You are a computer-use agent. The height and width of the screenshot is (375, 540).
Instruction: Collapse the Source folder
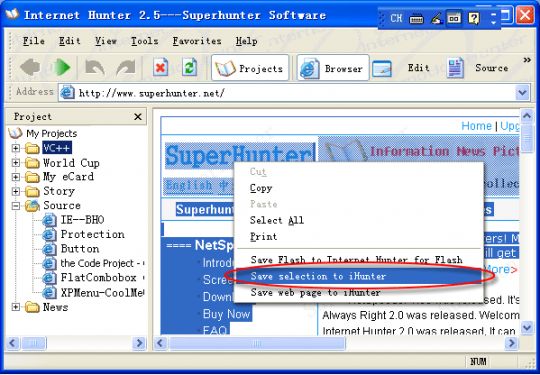pyautogui.click(x=15, y=206)
